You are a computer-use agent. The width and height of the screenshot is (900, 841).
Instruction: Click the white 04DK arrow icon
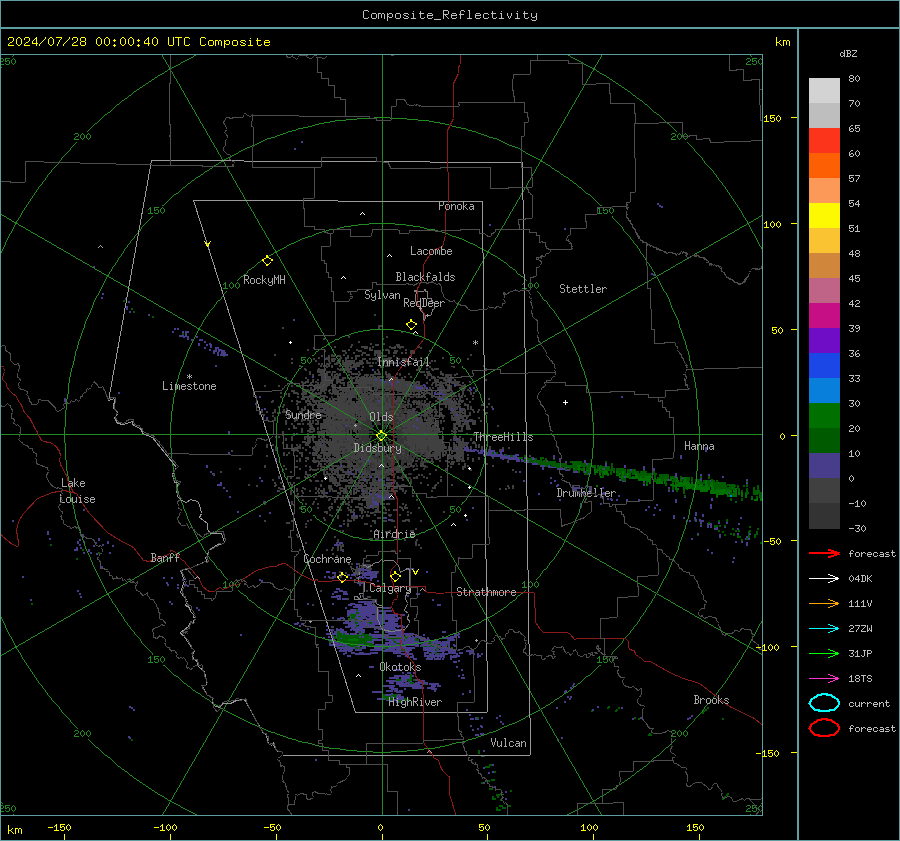(824, 578)
